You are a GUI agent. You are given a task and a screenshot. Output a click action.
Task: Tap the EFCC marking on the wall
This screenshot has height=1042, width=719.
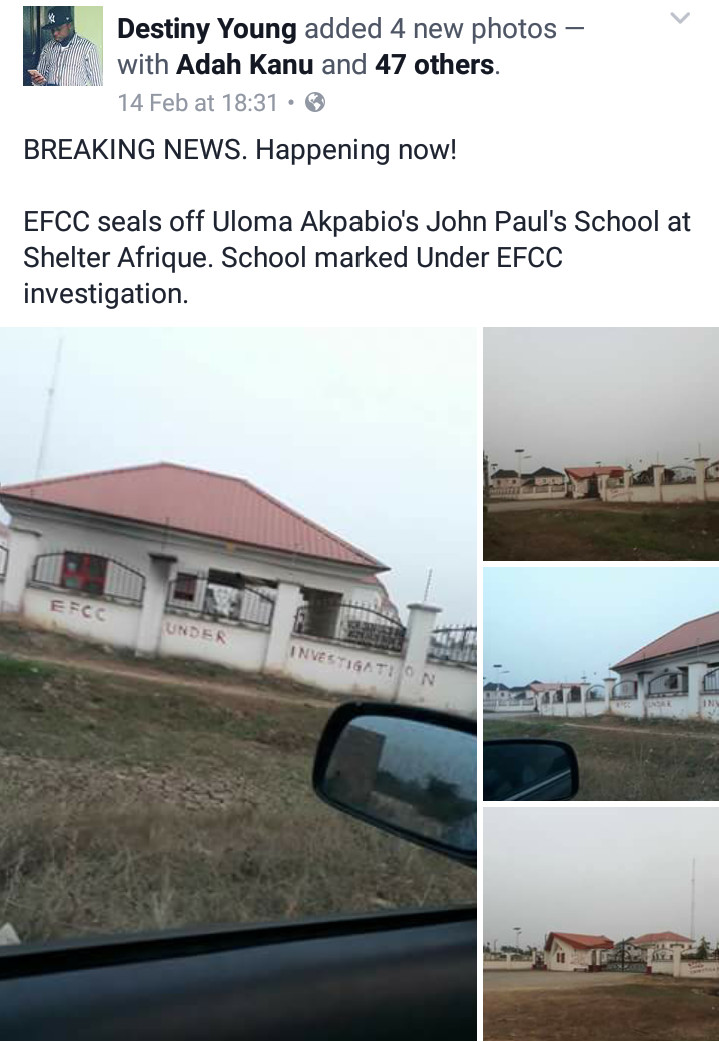78,609
